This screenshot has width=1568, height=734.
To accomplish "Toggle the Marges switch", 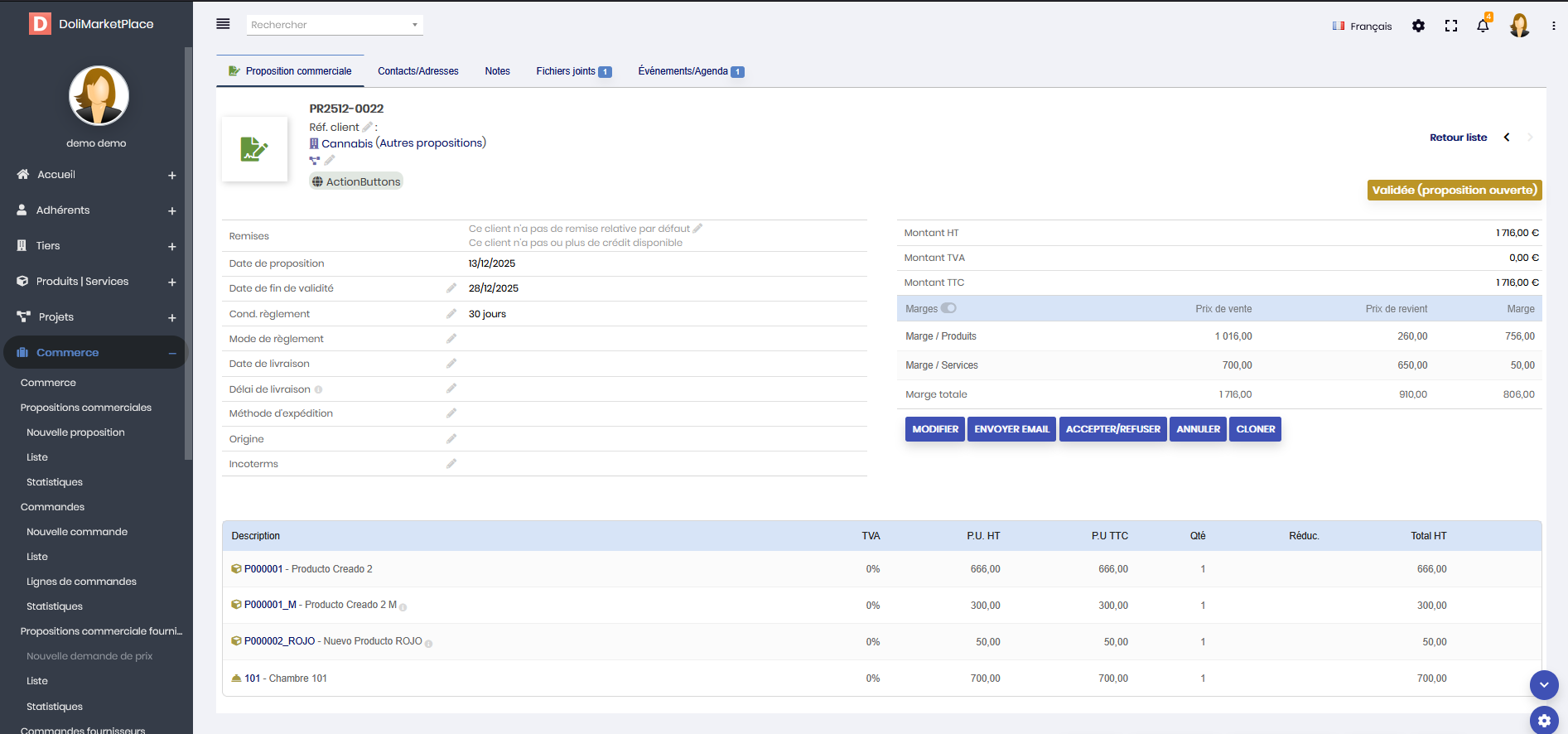I will click(x=948, y=308).
